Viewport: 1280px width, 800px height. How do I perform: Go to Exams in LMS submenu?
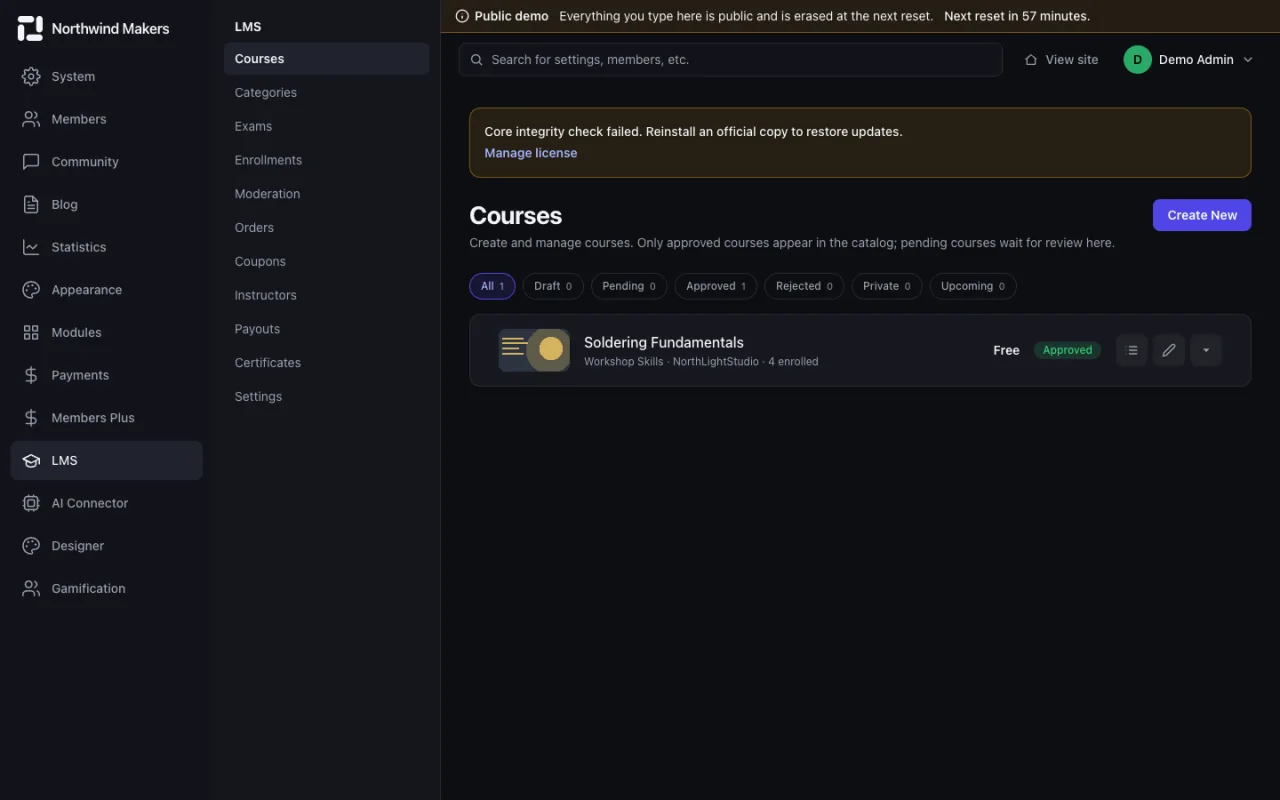(327, 126)
